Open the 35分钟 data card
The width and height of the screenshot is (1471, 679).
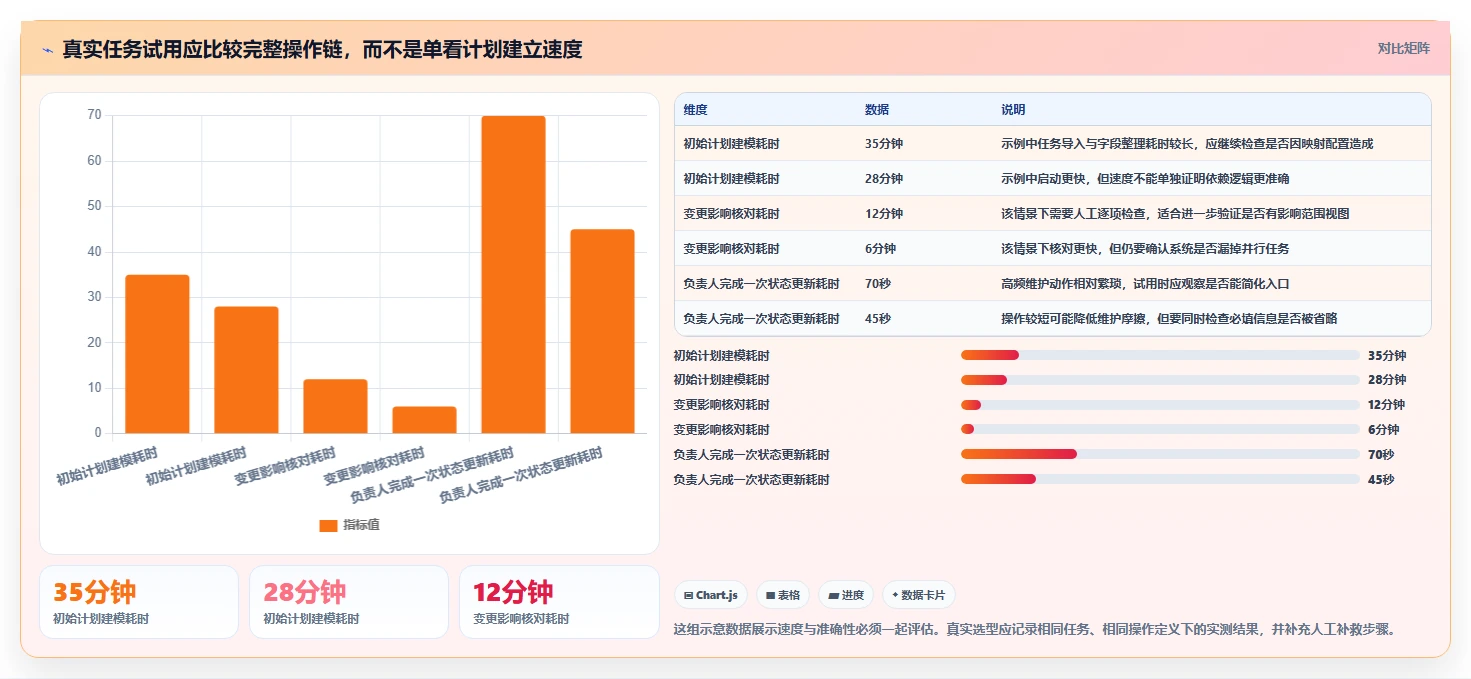[139, 602]
